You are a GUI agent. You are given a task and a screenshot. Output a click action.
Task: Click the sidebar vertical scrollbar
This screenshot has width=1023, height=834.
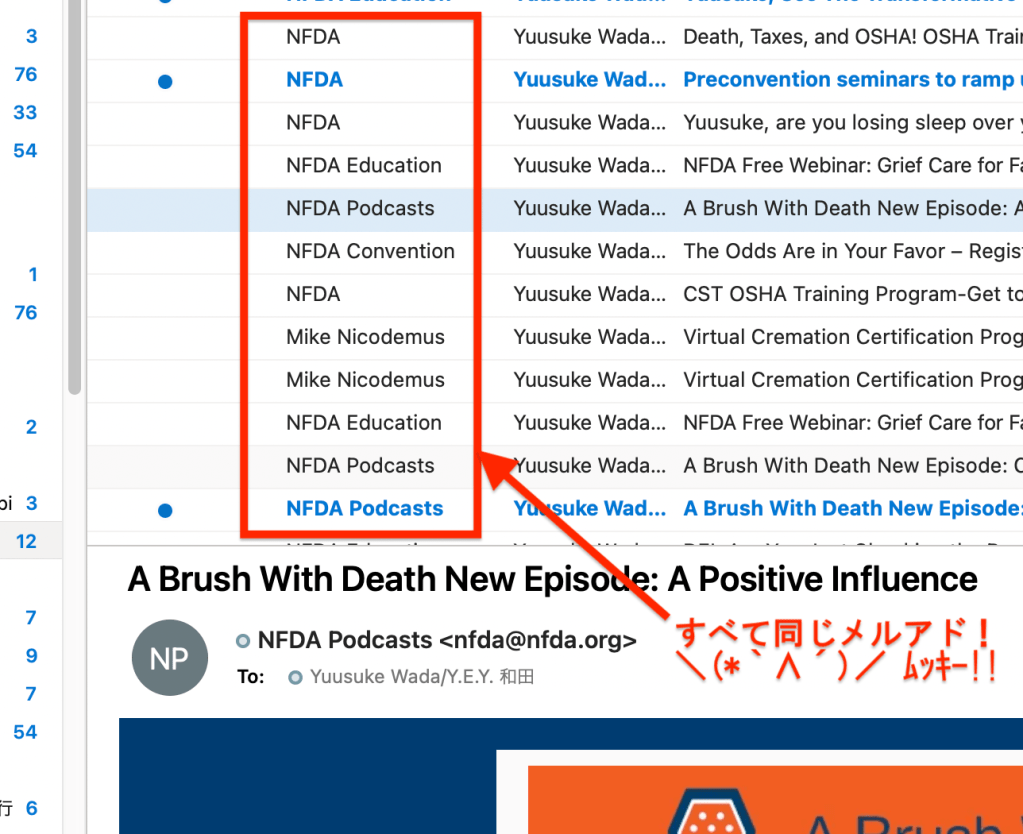(74, 200)
